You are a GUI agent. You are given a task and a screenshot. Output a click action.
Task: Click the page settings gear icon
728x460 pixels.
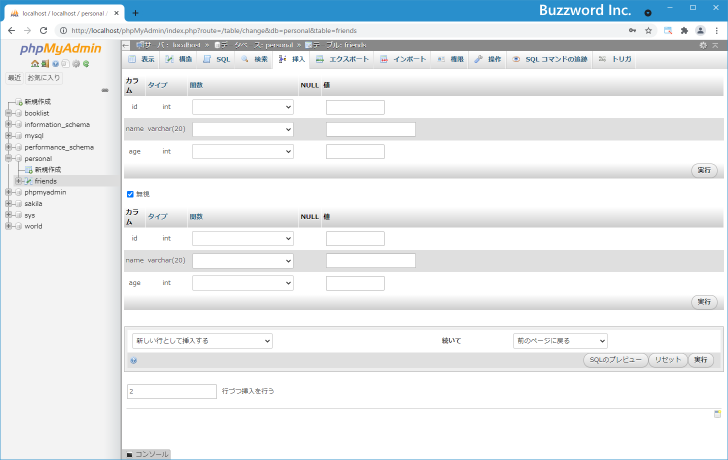click(702, 45)
